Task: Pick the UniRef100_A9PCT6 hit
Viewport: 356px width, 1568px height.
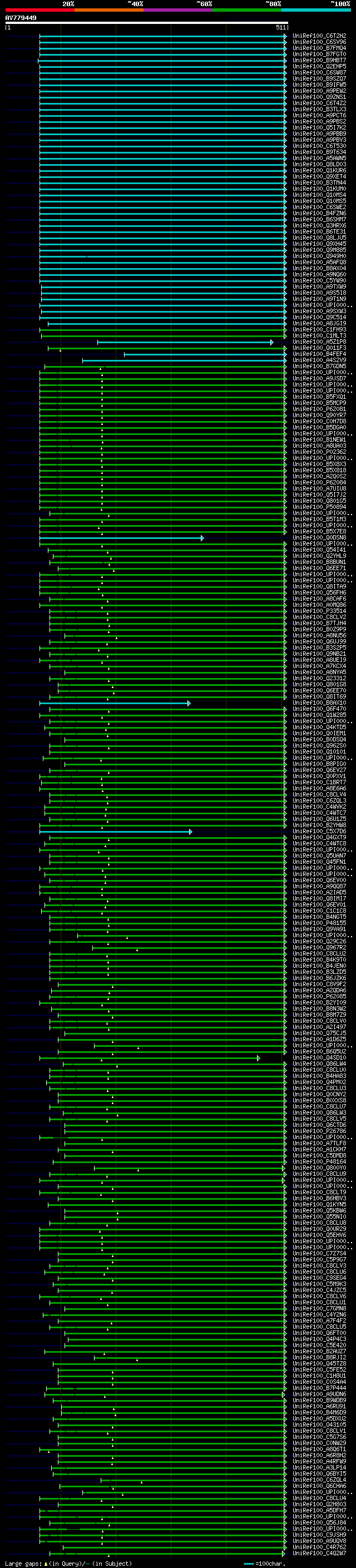Action: pyautogui.click(x=319, y=115)
